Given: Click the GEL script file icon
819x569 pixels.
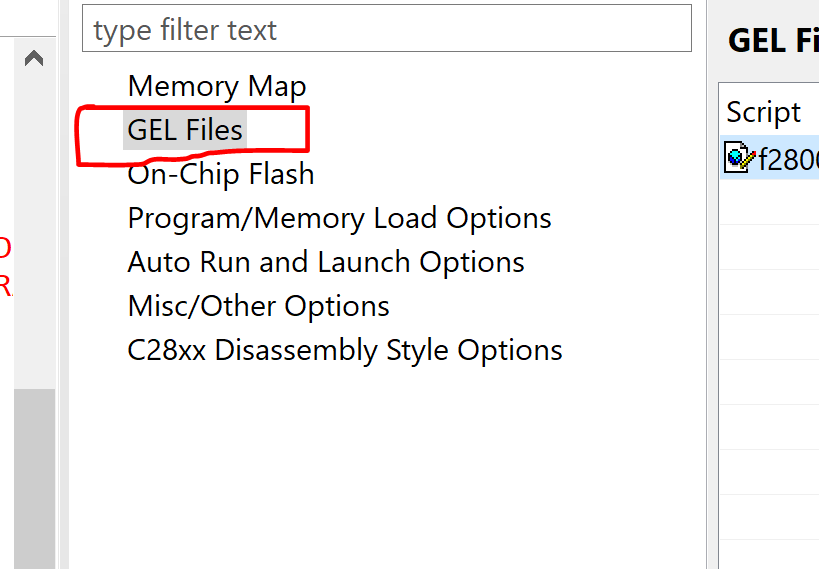Looking at the screenshot, I should (740, 157).
